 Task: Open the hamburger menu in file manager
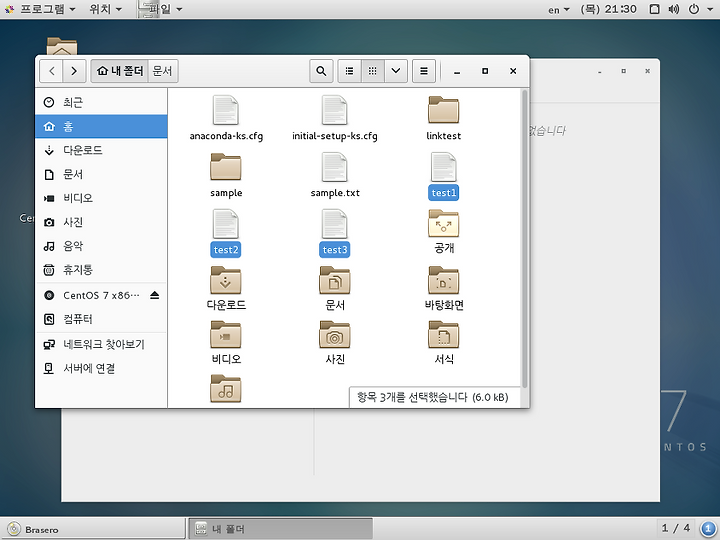pos(424,71)
